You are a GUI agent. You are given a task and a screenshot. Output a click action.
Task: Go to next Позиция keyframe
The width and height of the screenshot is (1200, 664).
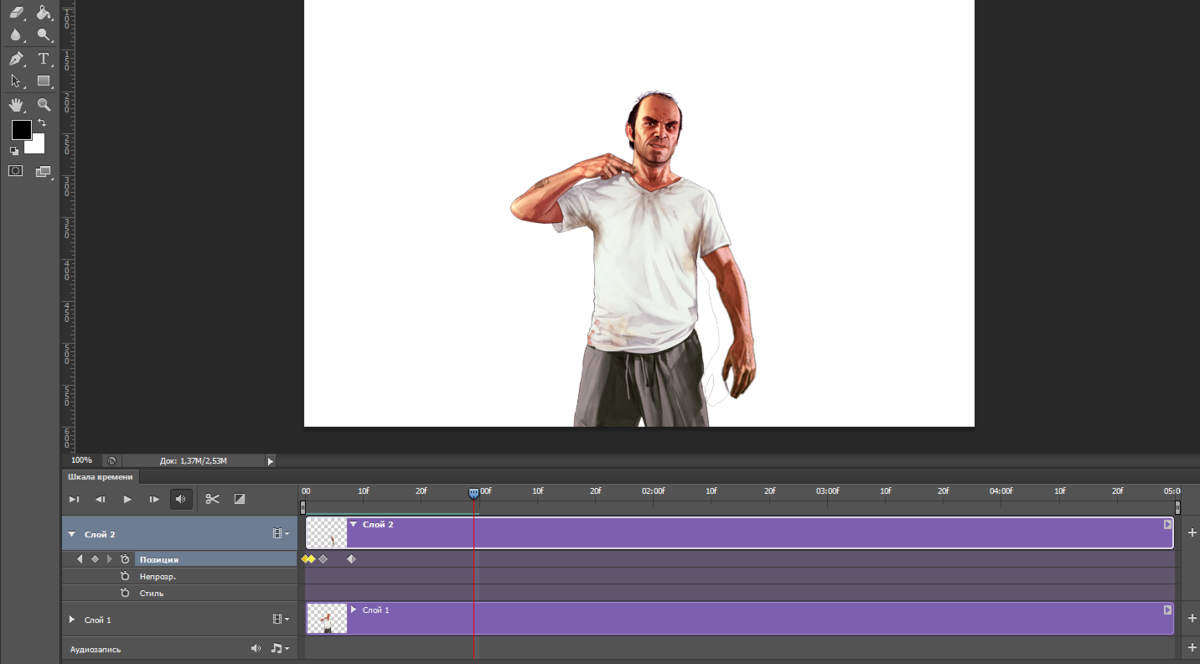click(x=109, y=559)
